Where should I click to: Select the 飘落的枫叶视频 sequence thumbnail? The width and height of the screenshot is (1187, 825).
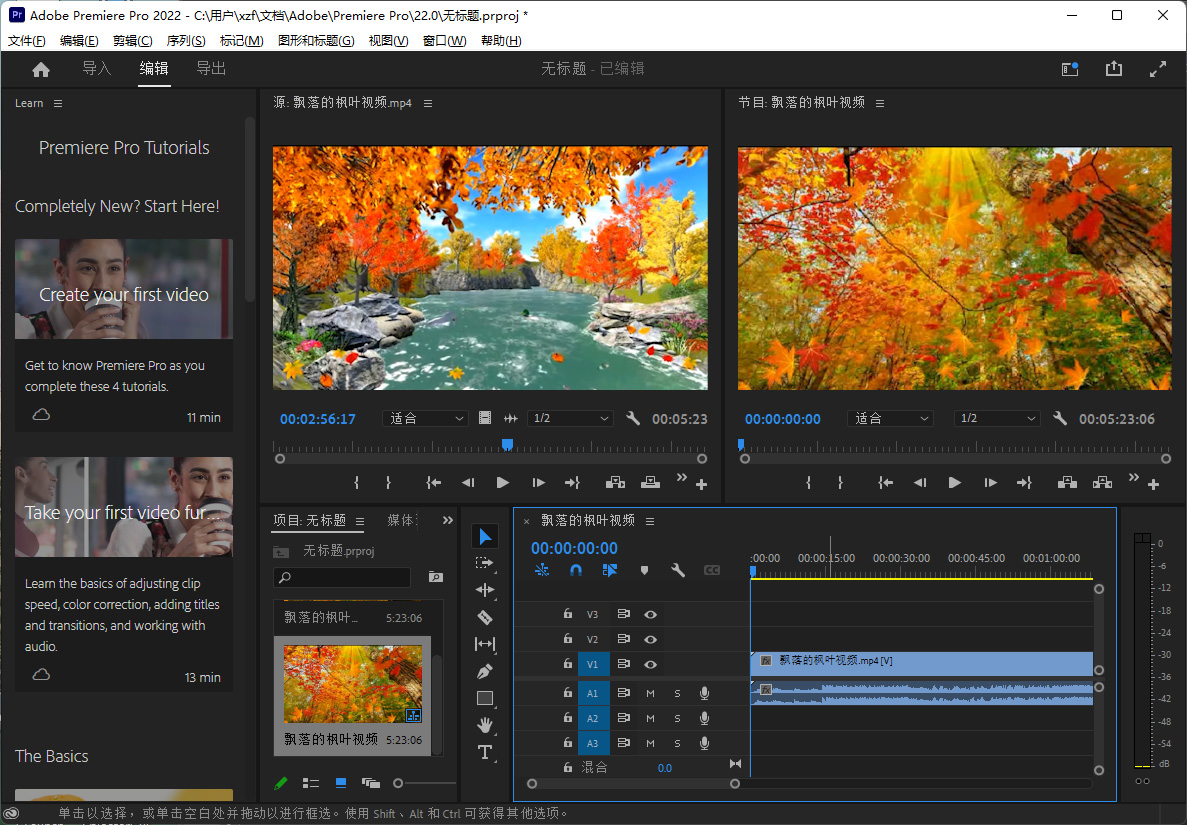(353, 683)
